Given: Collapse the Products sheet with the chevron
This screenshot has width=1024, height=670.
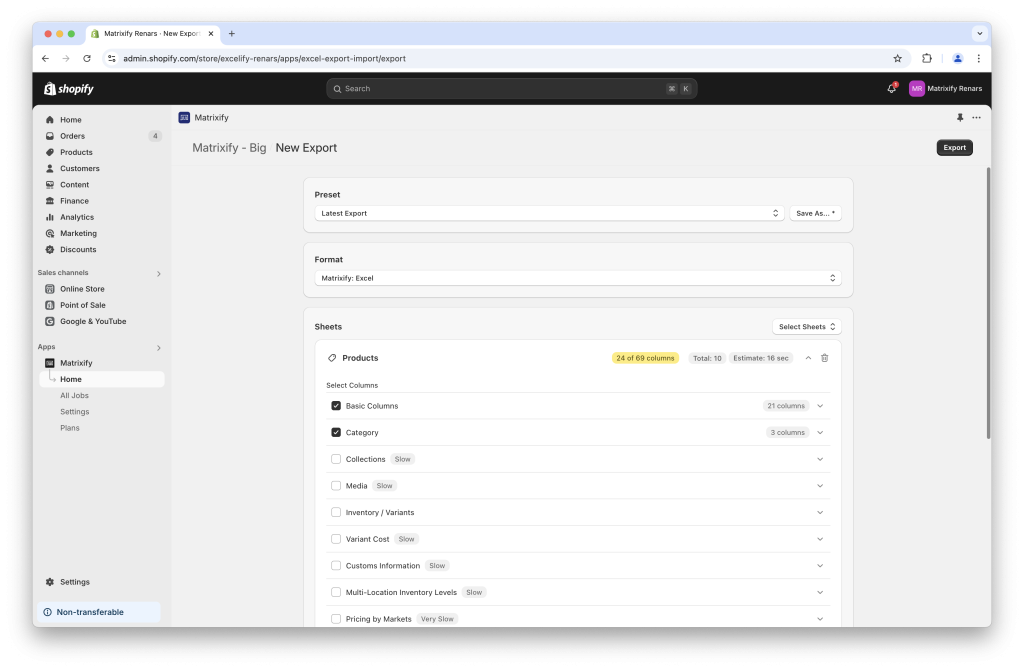Looking at the screenshot, I should tap(808, 357).
